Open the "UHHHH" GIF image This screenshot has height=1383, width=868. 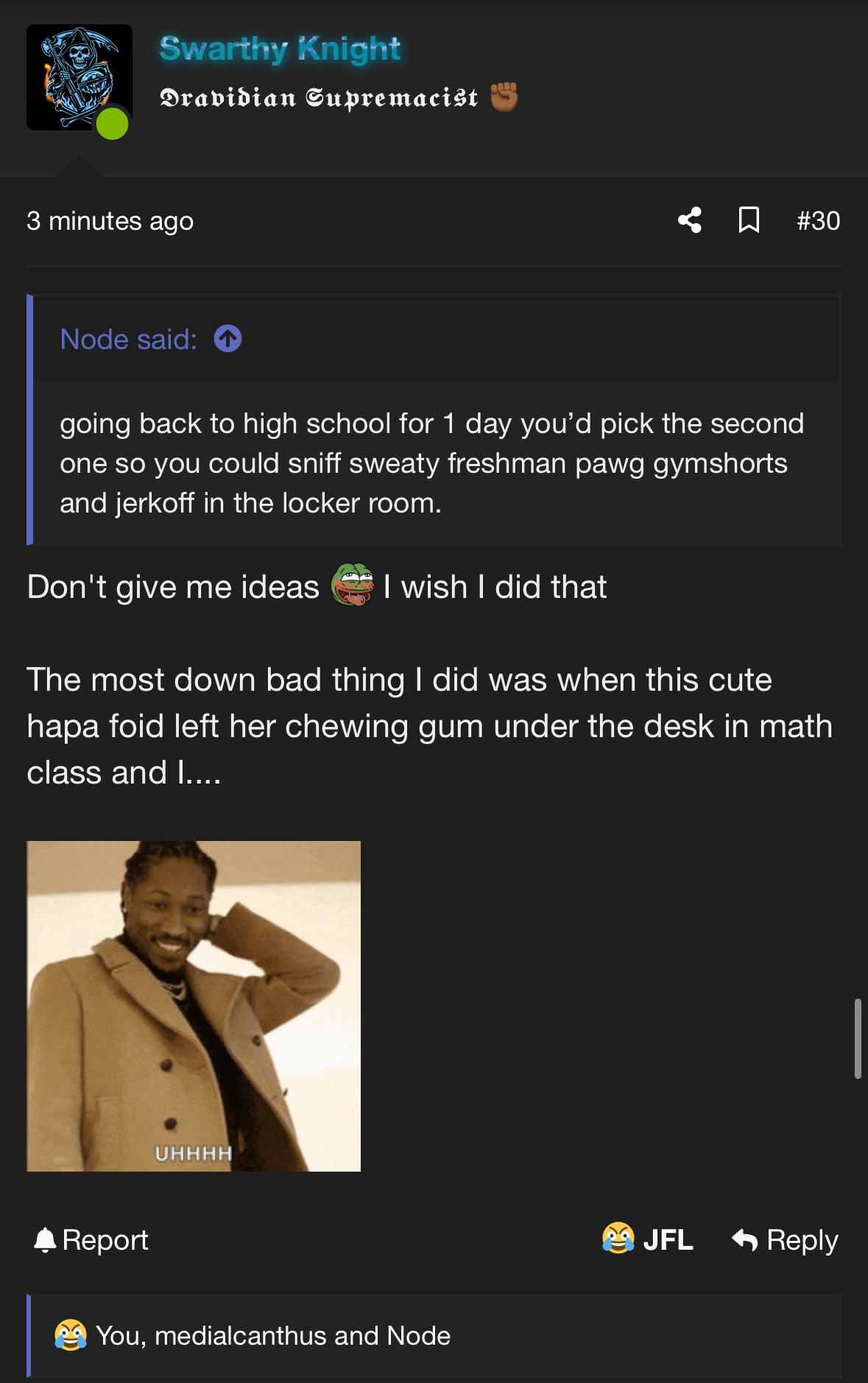(194, 1006)
